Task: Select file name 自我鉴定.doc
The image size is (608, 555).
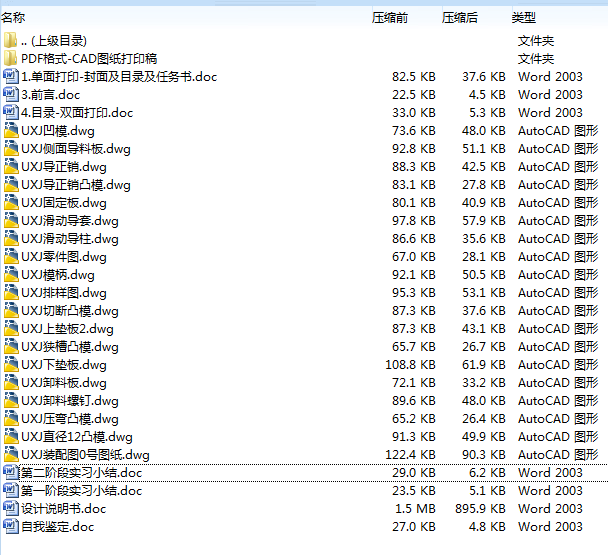Action: (57, 527)
